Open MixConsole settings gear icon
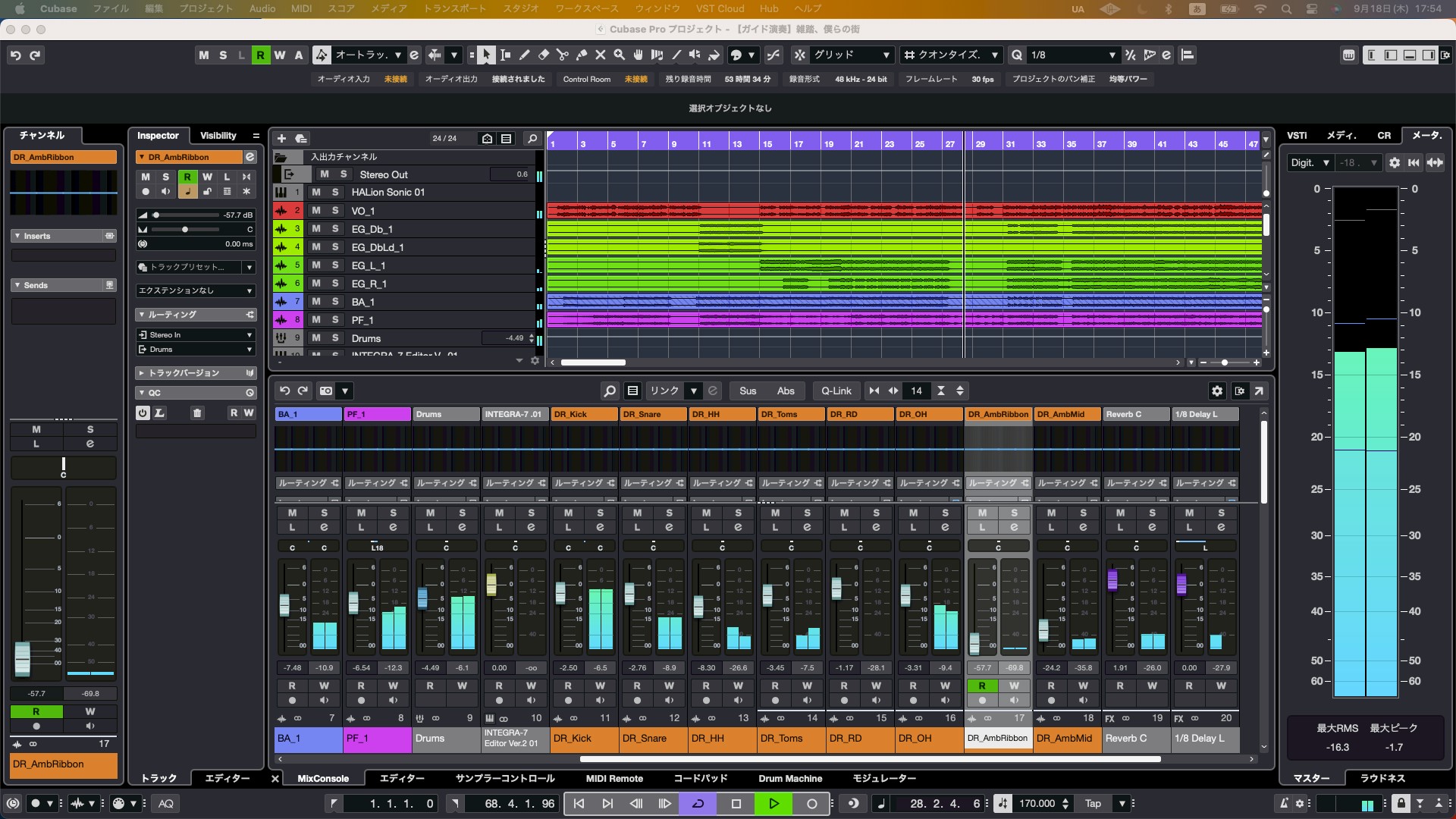Screen dimensions: 1456x819 (1216, 391)
